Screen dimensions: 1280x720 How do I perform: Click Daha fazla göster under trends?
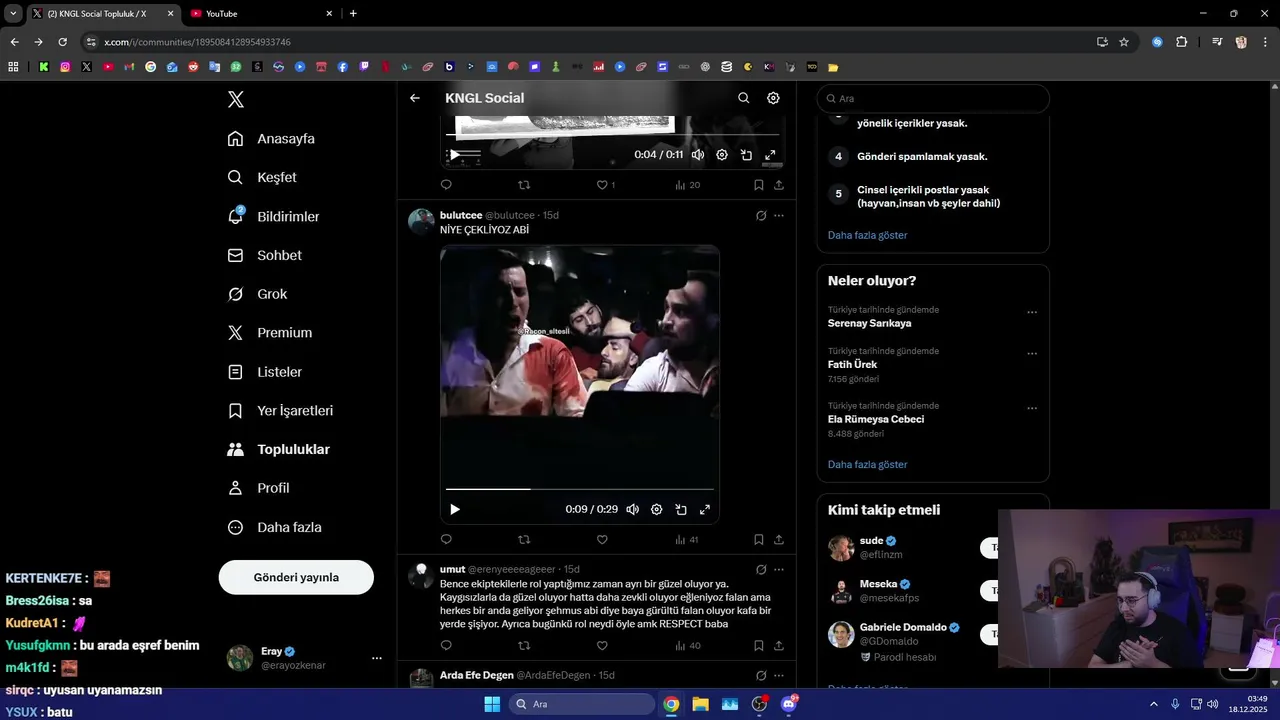tap(868, 465)
